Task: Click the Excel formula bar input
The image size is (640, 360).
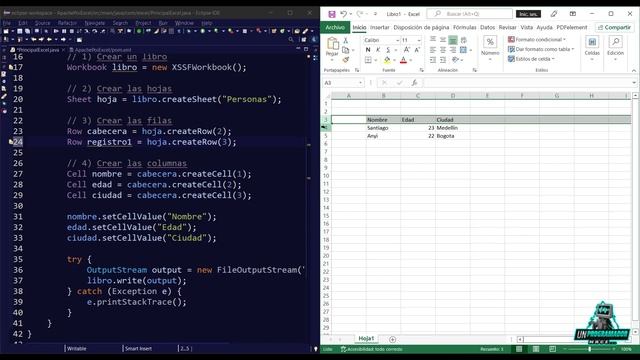Action: tap(527, 83)
